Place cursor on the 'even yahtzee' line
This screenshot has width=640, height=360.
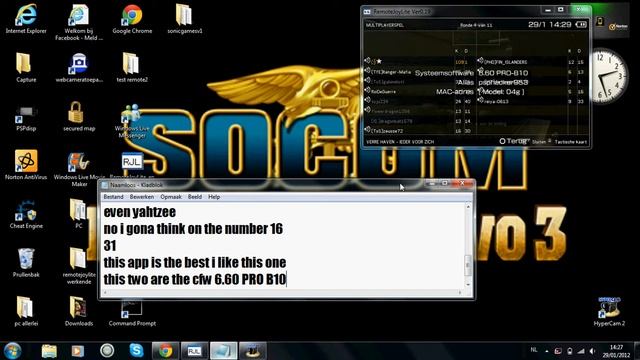pos(140,212)
